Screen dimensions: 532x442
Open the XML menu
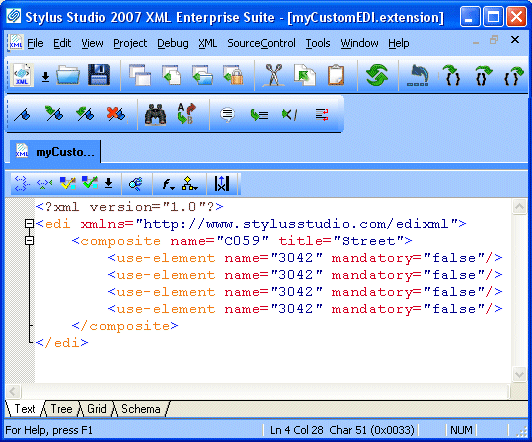(x=208, y=43)
